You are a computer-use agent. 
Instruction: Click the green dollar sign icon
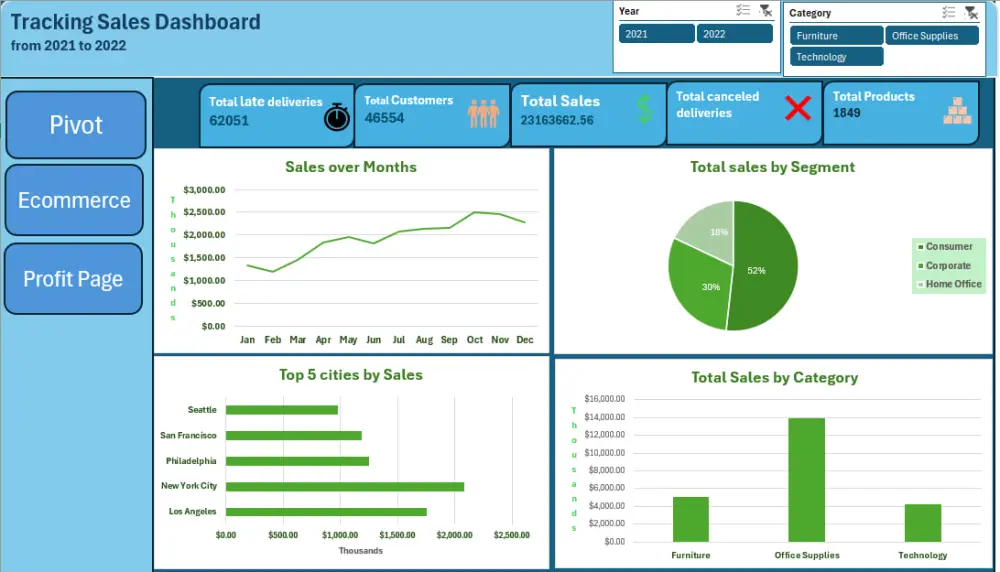645,109
